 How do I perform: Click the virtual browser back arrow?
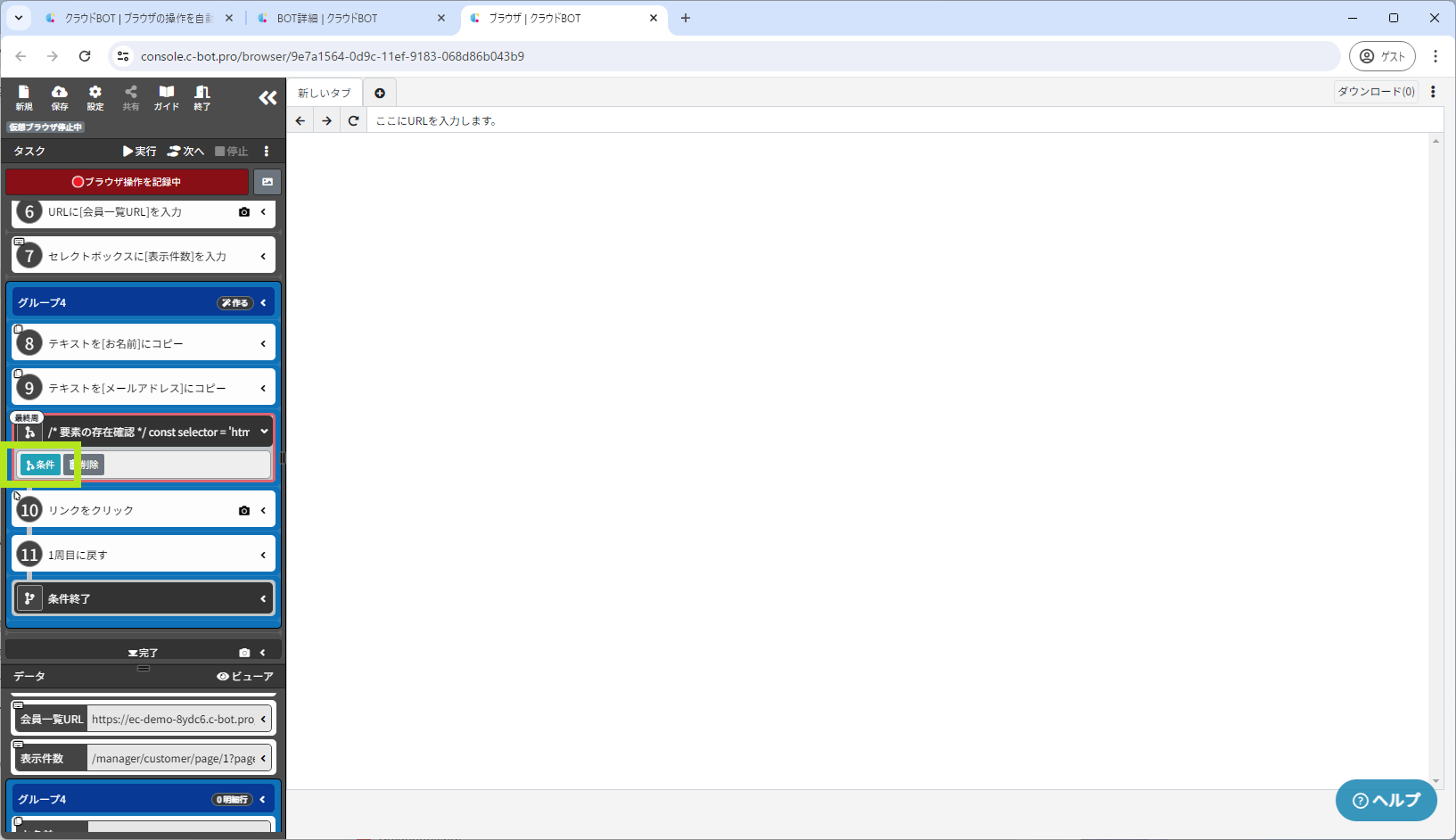tap(300, 120)
